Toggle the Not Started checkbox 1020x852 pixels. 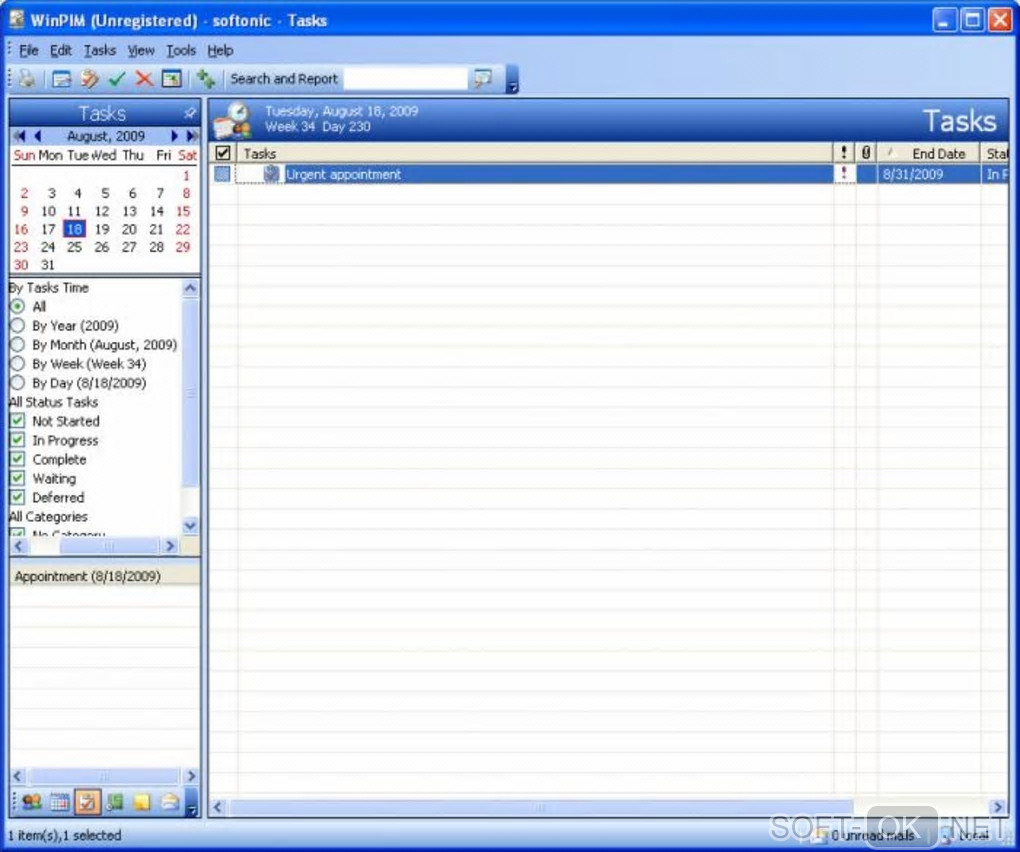click(18, 421)
